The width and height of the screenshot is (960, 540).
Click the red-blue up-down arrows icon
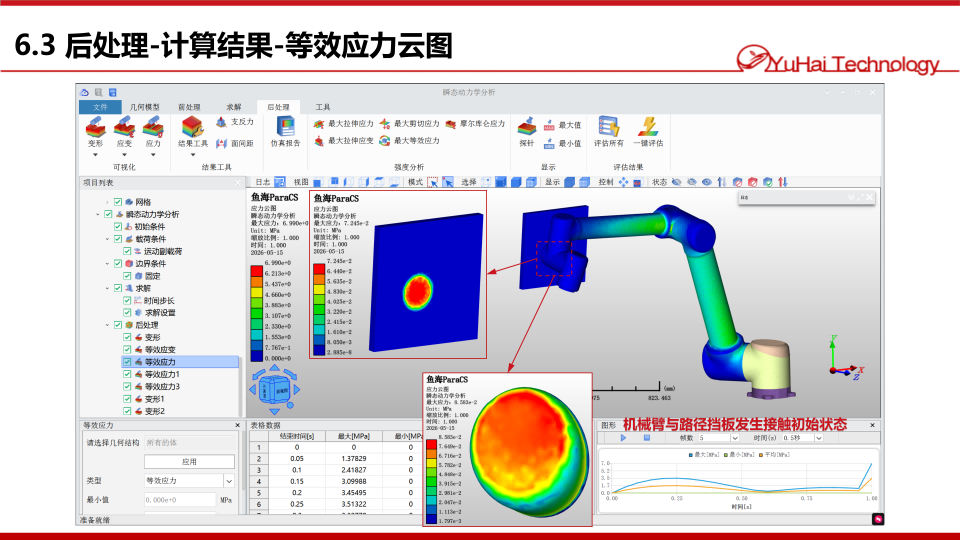tap(783, 182)
